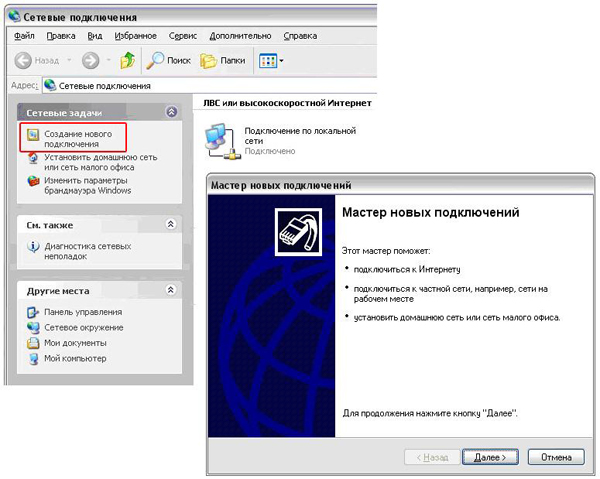Open the Дополнительно menu
The height and width of the screenshot is (479, 600).
coord(240,36)
